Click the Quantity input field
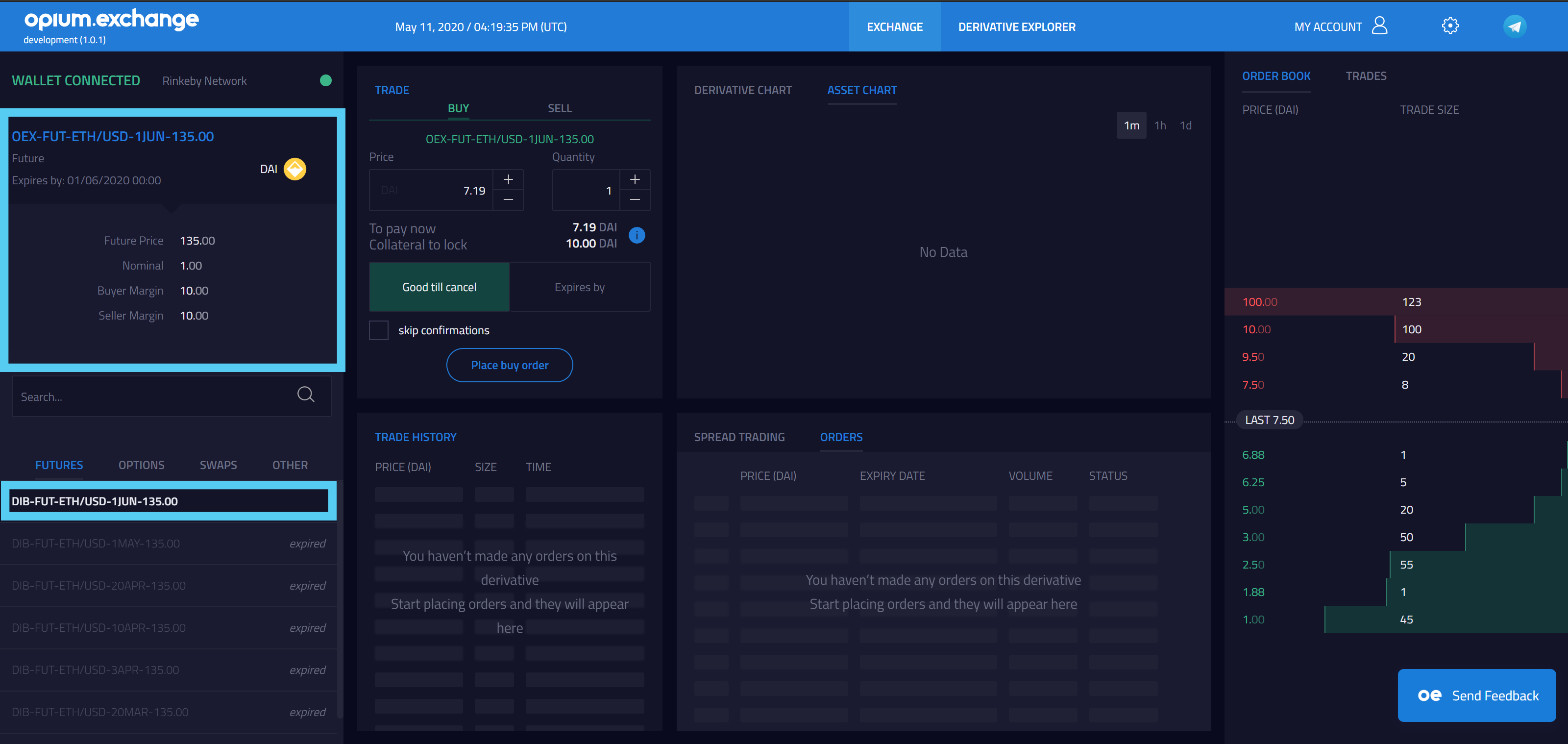 tap(586, 191)
